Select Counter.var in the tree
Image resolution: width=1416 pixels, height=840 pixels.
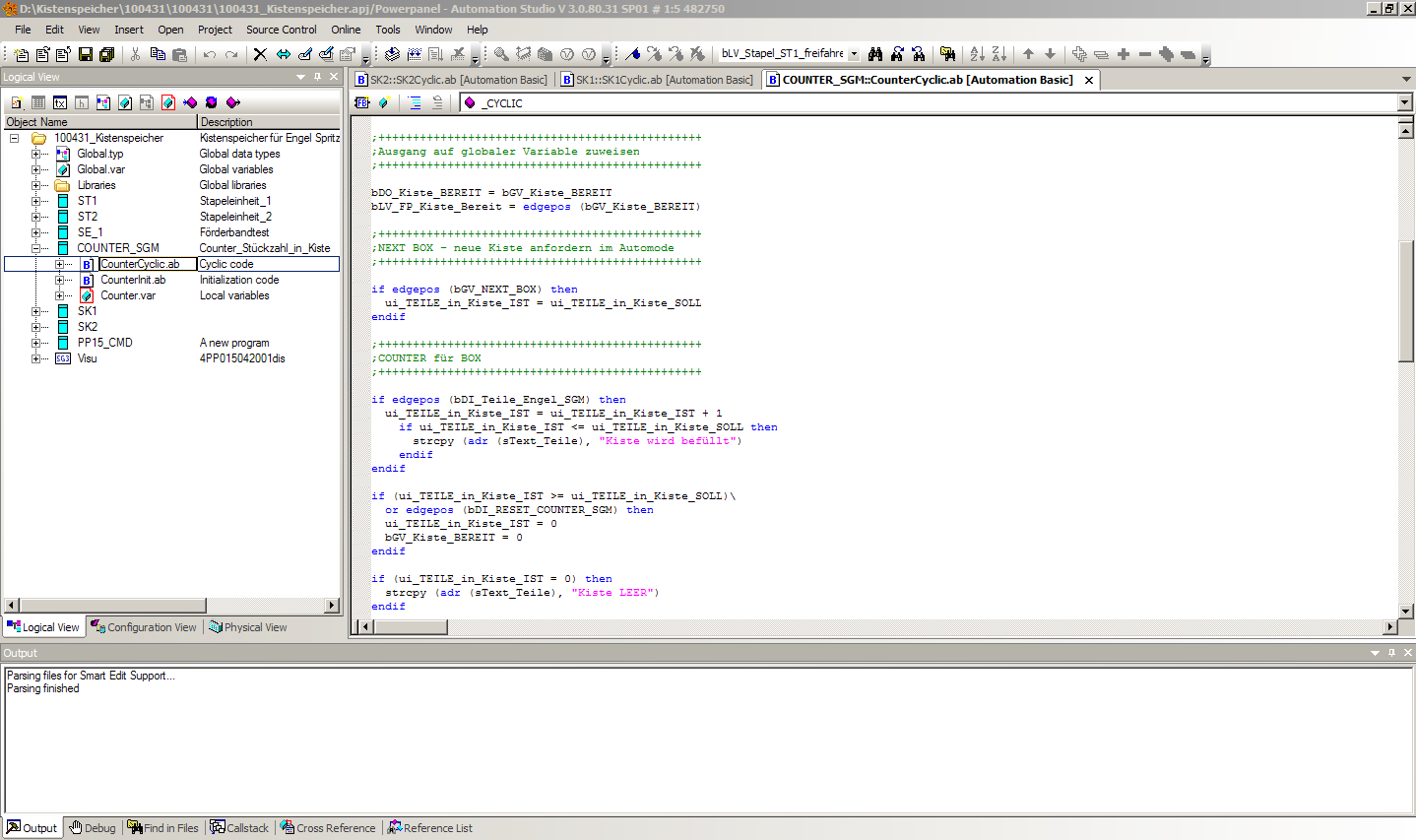click(x=128, y=295)
